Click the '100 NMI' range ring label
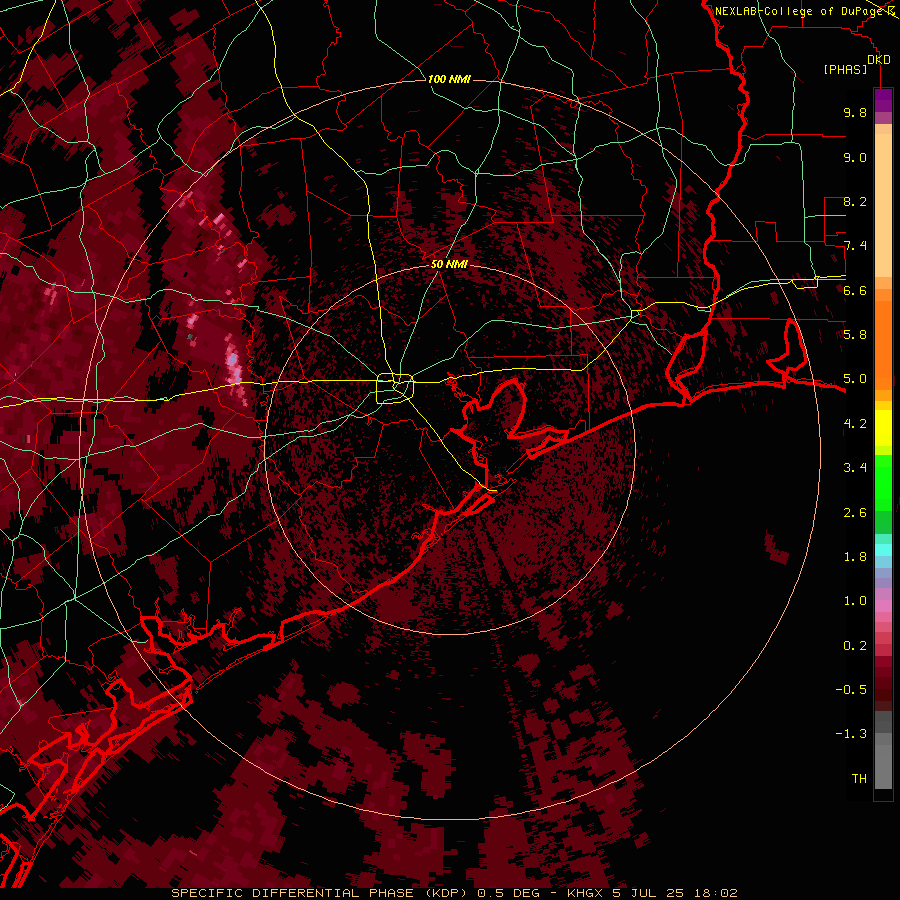 click(x=449, y=79)
